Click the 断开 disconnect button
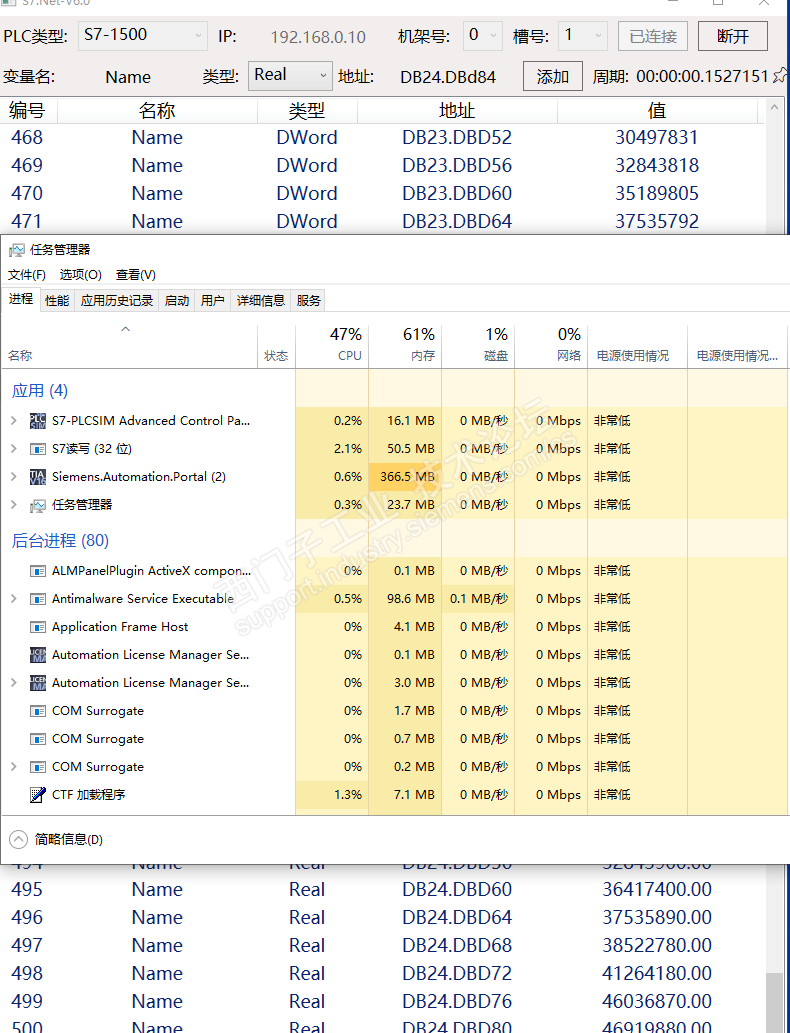Viewport: 790px width, 1033px height. point(733,36)
